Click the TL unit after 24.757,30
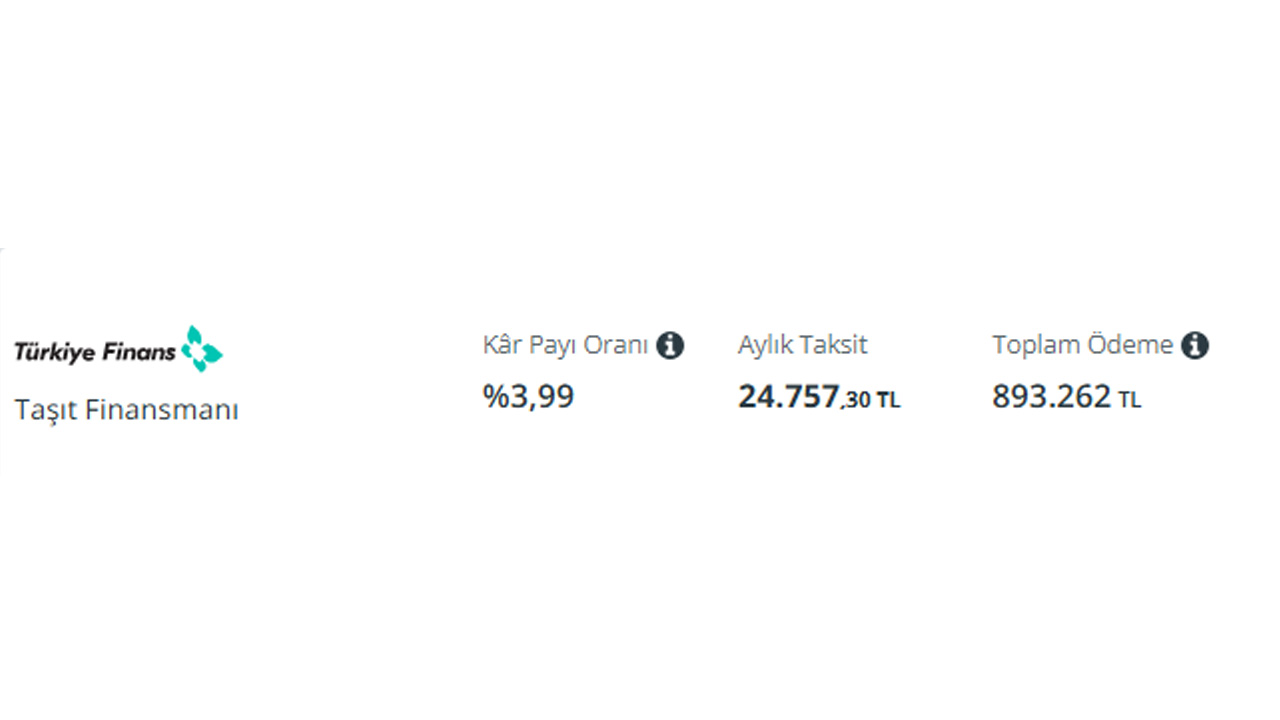 [888, 401]
